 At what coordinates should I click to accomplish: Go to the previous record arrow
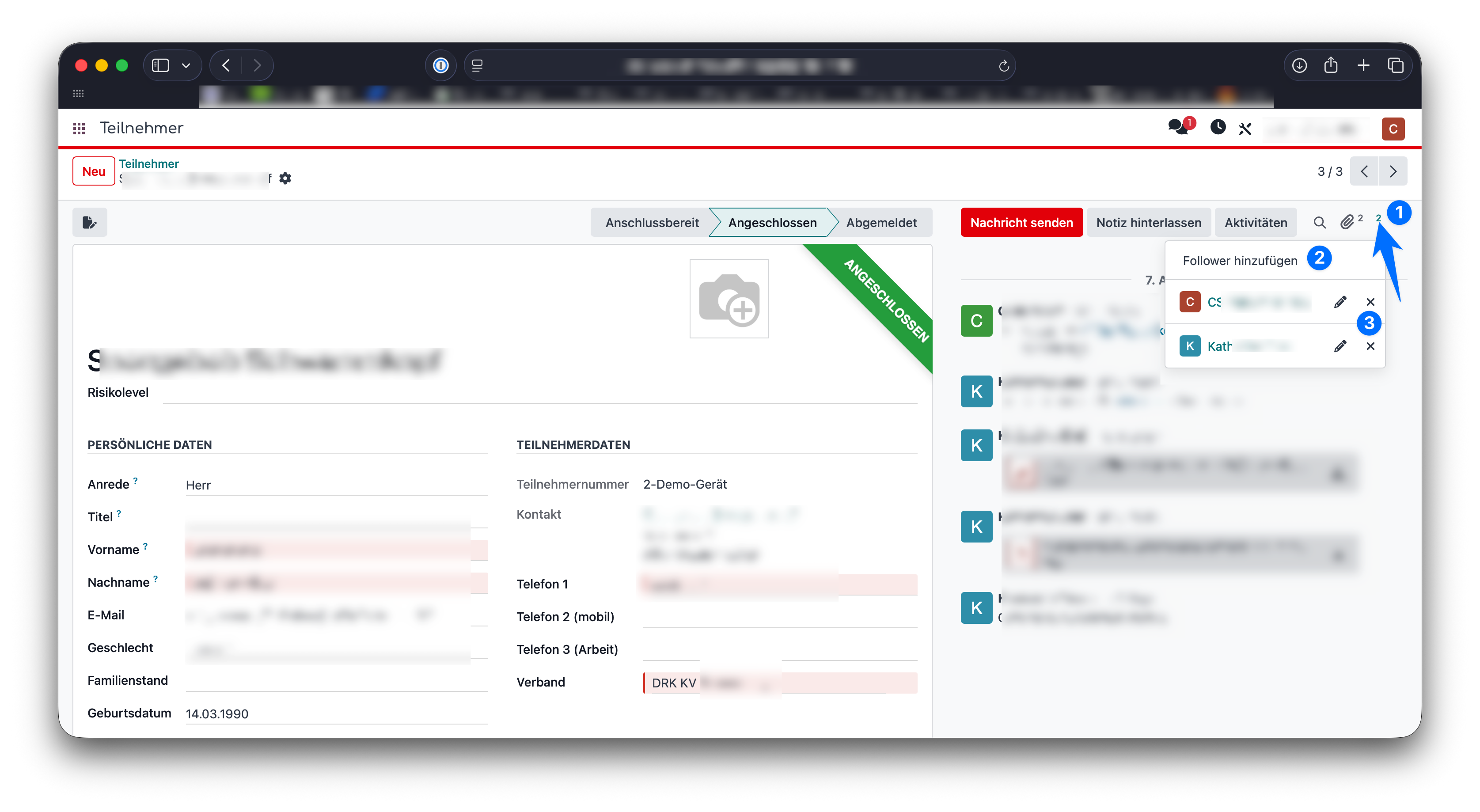coord(1364,171)
